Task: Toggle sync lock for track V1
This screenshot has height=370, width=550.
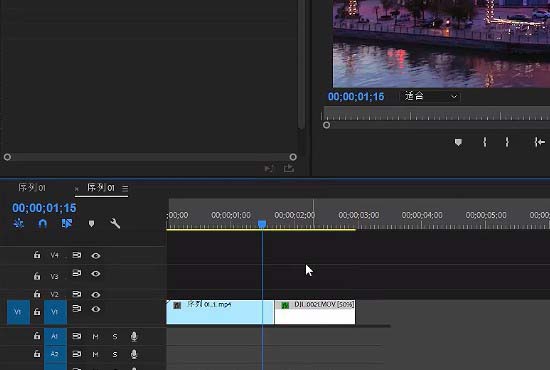Action: click(x=77, y=308)
